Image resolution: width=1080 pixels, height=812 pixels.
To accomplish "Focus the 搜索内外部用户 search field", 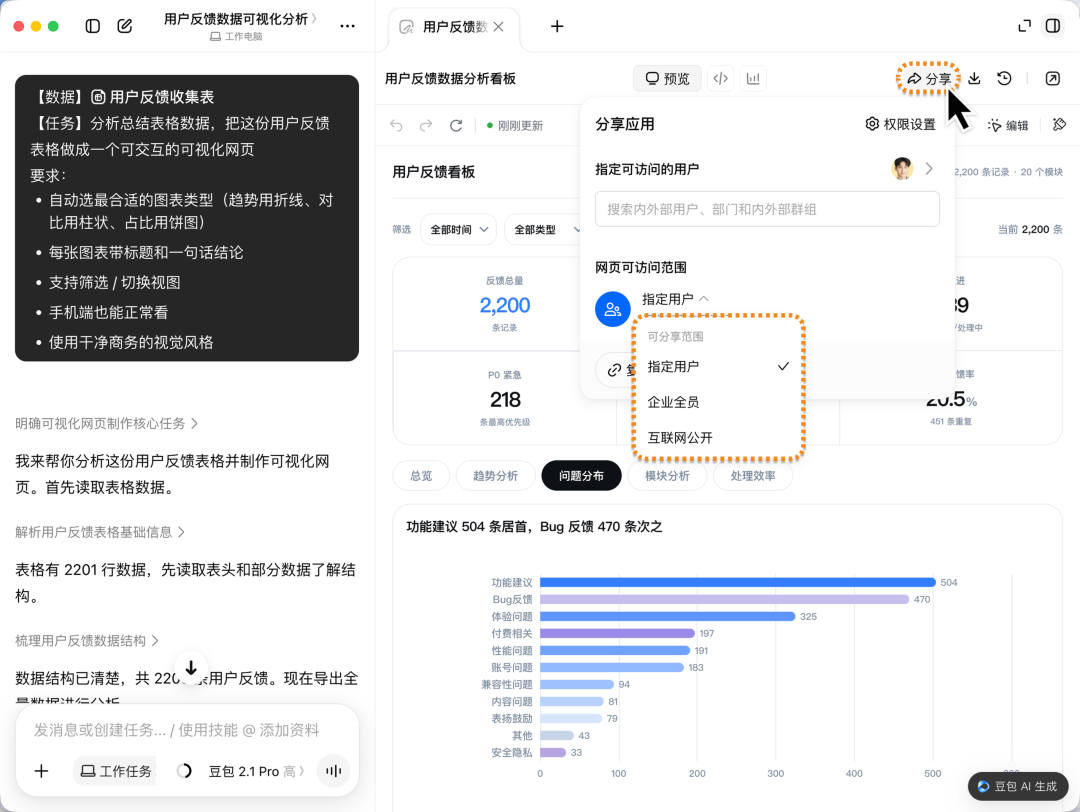I will 767,209.
